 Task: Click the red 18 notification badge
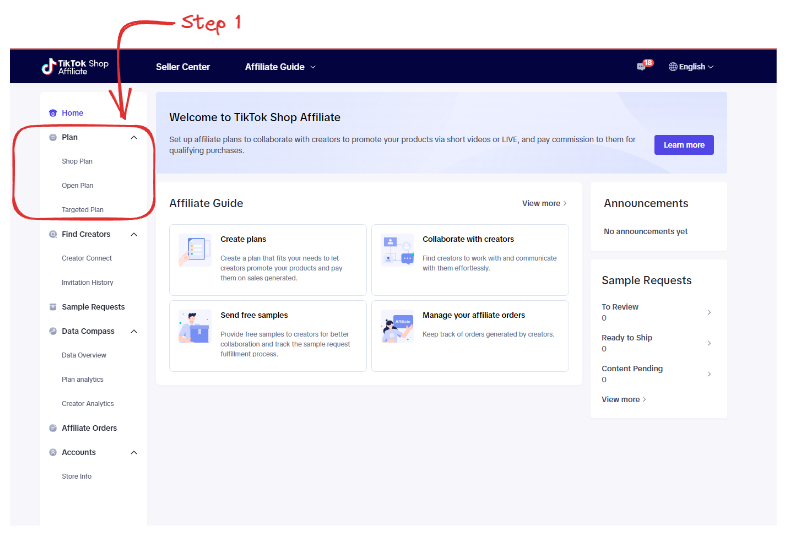pos(648,63)
